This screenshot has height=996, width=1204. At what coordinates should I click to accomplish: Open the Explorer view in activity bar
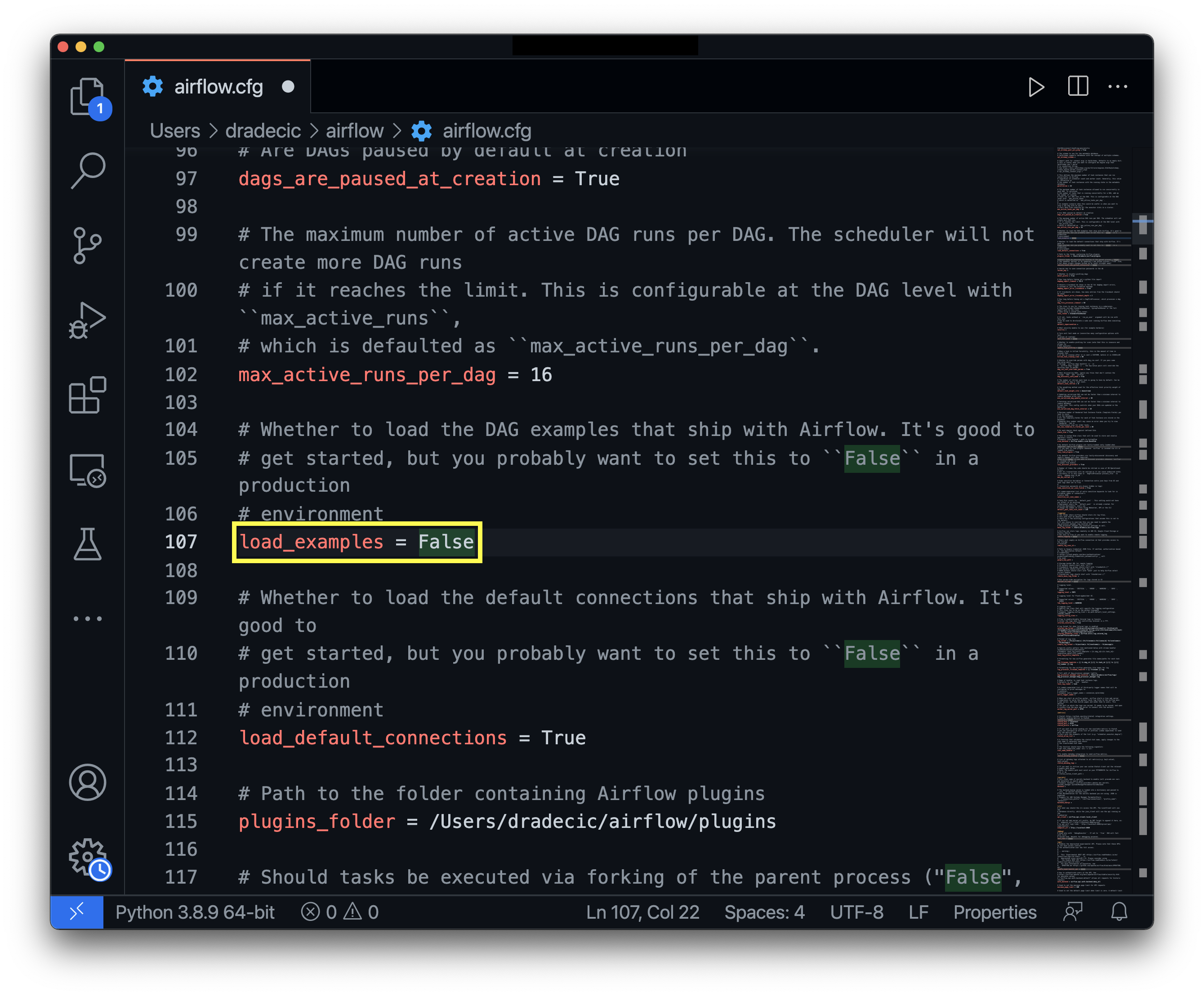tap(87, 96)
